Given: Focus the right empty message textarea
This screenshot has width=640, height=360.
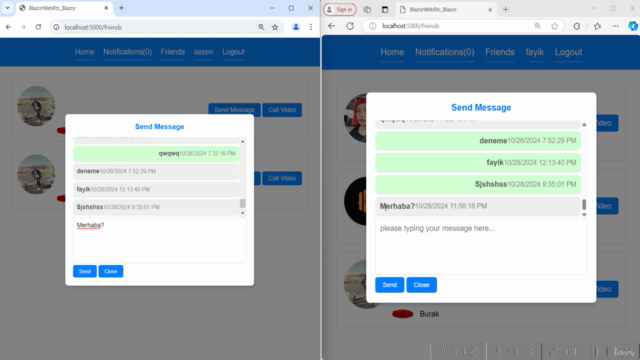Looking at the screenshot, I should pyautogui.click(x=481, y=247).
